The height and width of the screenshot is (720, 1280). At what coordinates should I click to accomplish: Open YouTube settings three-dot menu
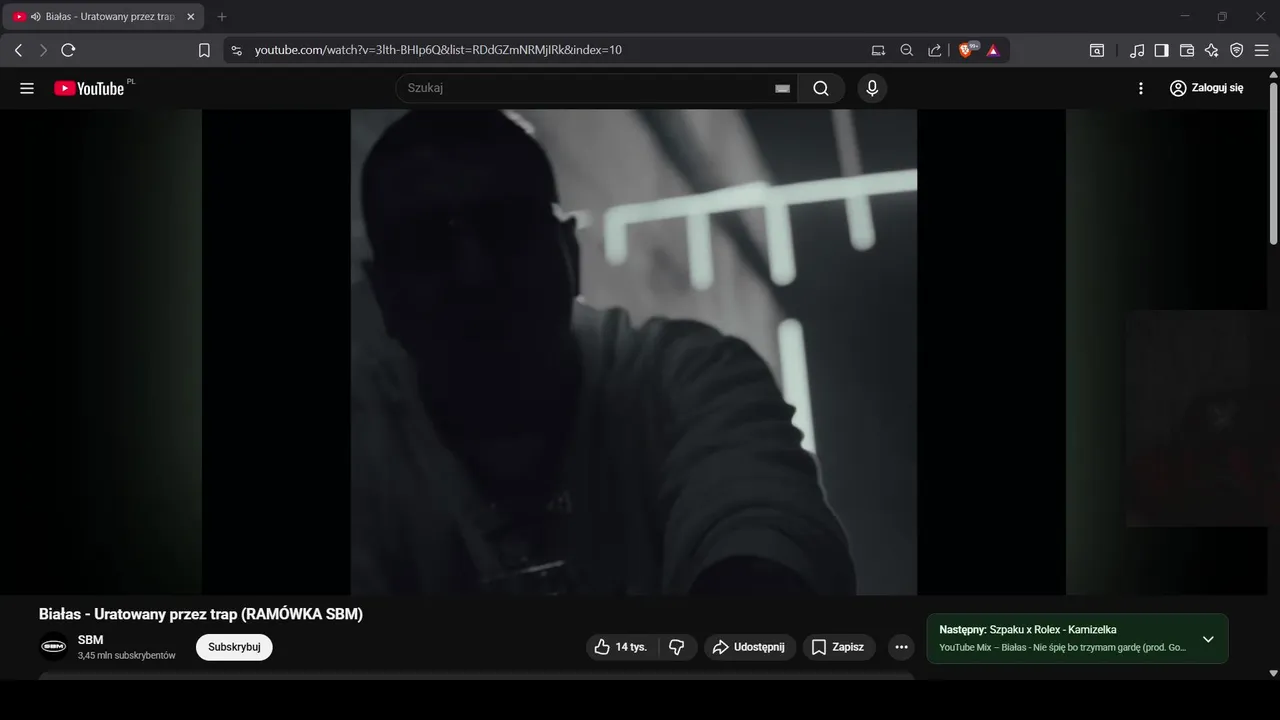coord(1141,88)
